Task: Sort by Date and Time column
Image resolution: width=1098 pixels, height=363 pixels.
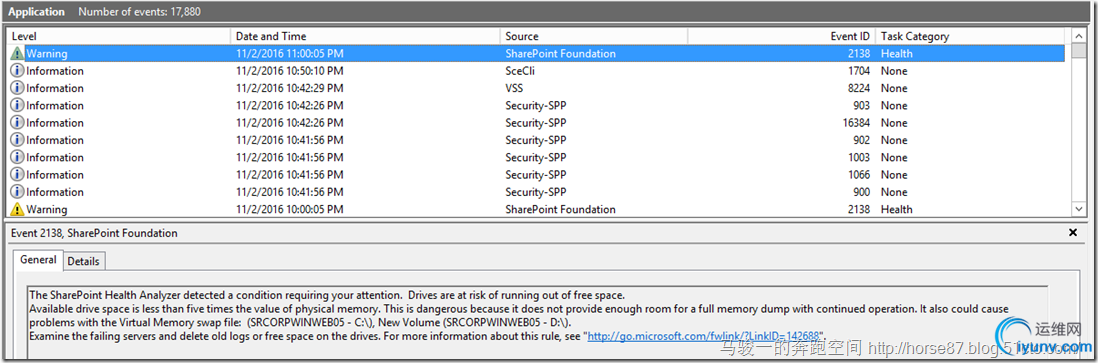Action: pos(365,36)
